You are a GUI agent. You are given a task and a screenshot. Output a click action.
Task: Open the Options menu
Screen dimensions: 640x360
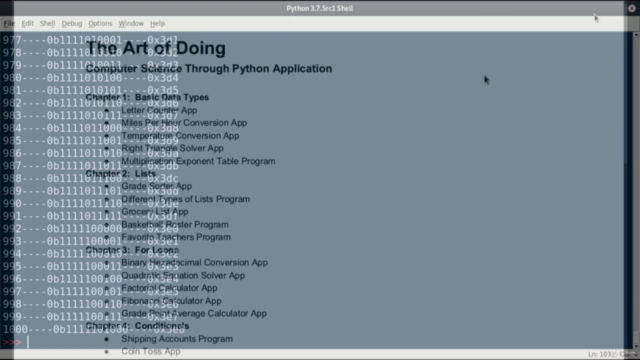(x=100, y=24)
